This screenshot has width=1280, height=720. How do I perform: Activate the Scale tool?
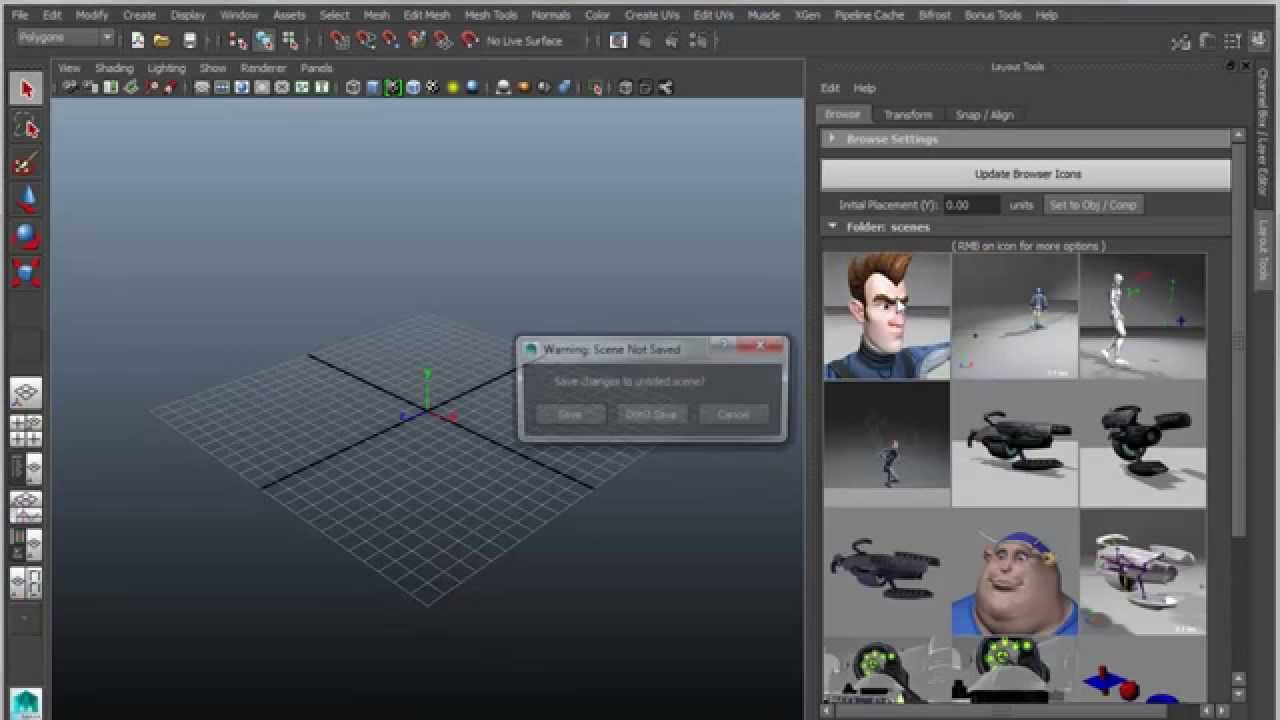27,271
